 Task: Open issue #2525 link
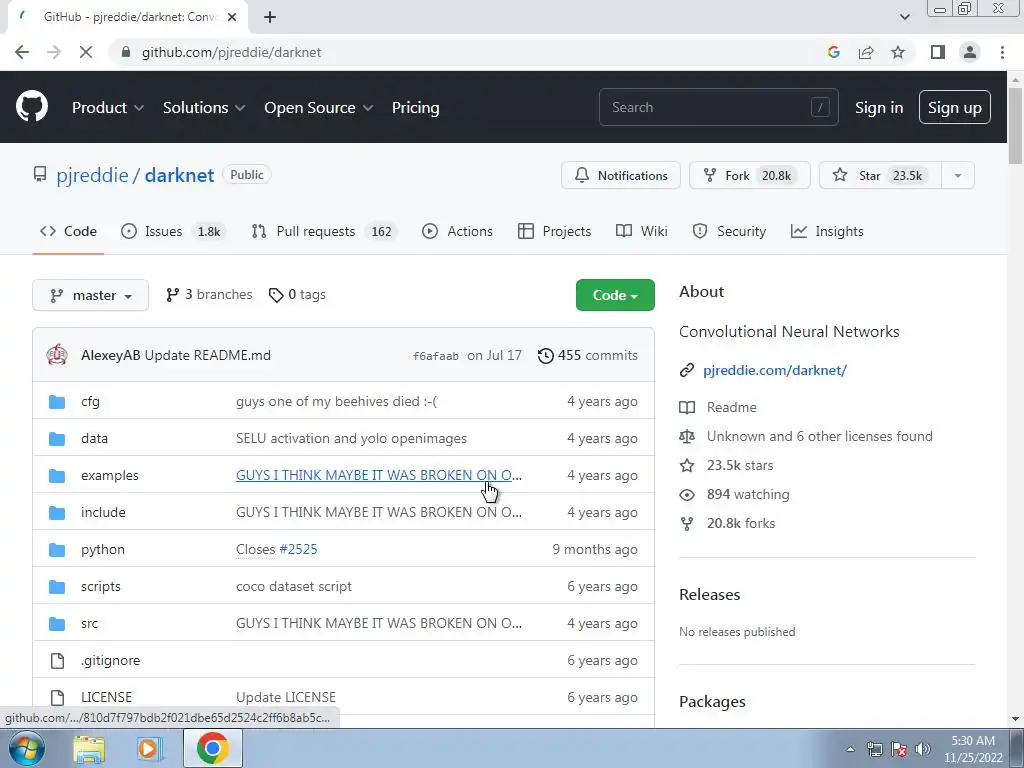298,549
